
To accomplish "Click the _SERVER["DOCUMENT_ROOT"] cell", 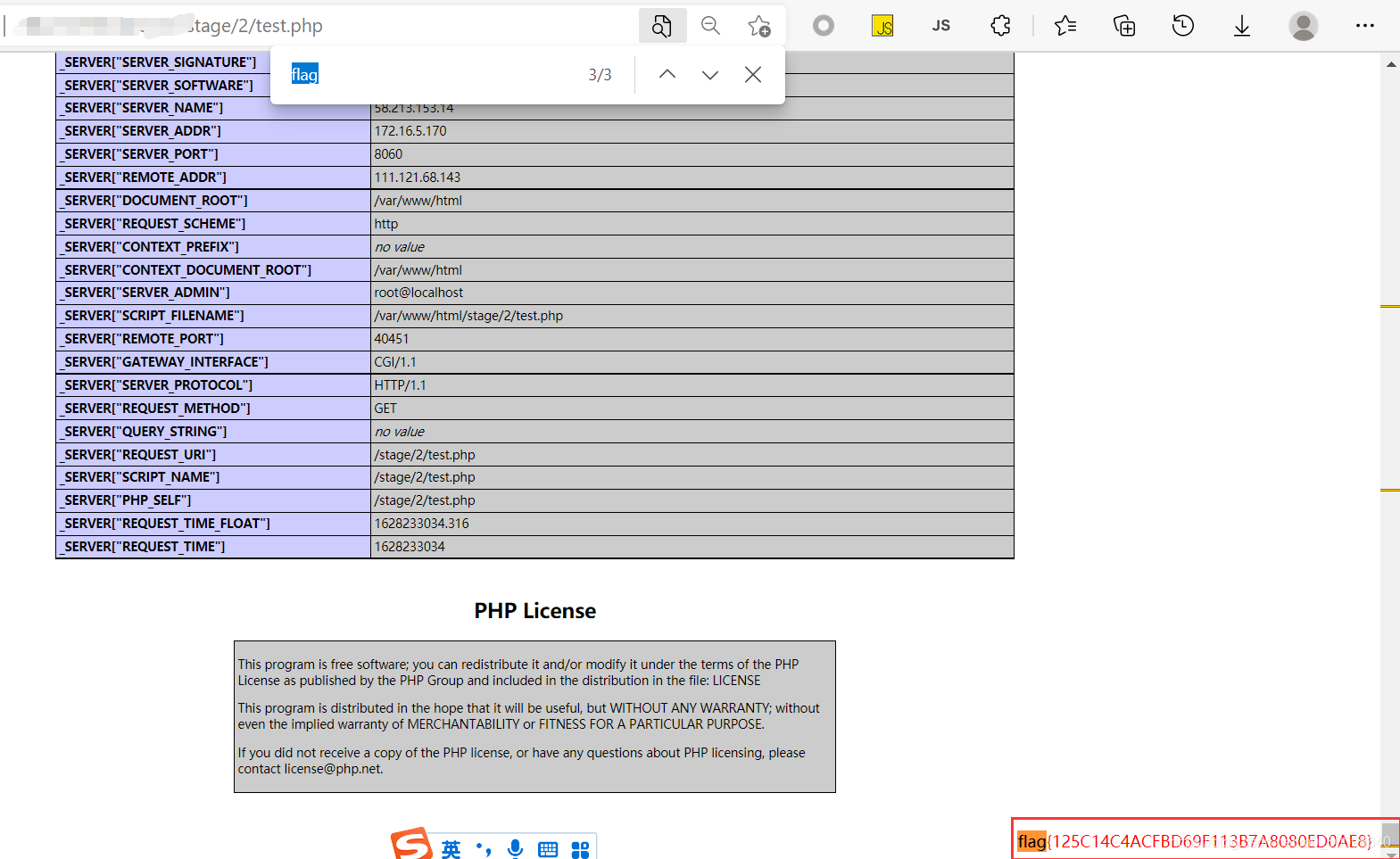I will (x=213, y=201).
